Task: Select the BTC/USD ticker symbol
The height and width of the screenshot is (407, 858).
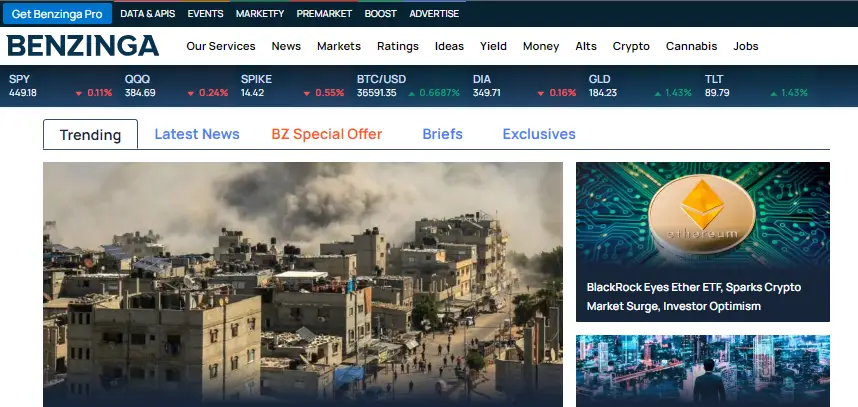Action: pos(381,79)
